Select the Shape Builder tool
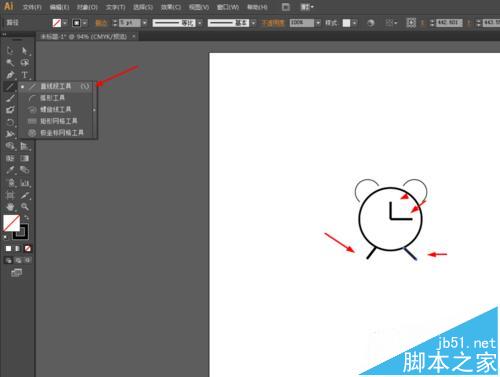This screenshot has height=377, width=500. coord(10,146)
